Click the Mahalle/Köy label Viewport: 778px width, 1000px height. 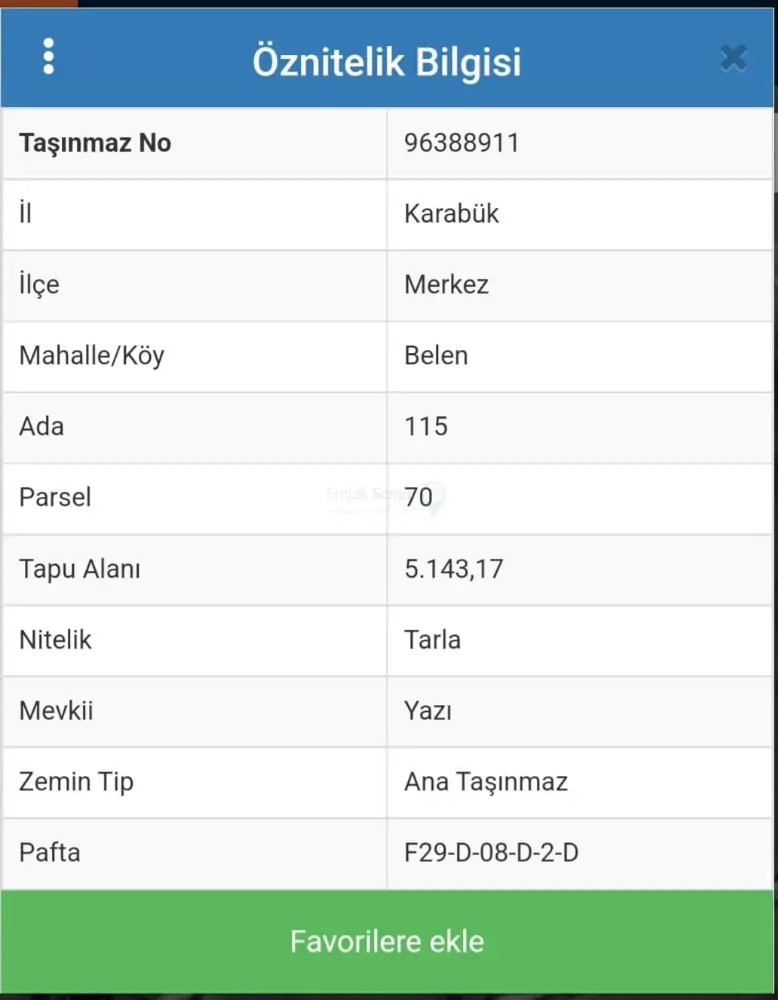tap(91, 356)
